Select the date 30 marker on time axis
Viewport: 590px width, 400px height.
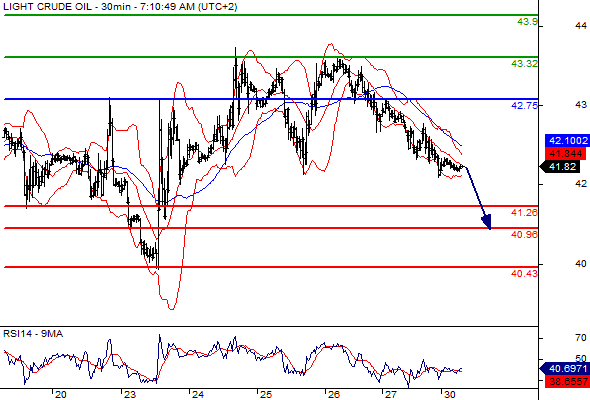click(x=450, y=395)
